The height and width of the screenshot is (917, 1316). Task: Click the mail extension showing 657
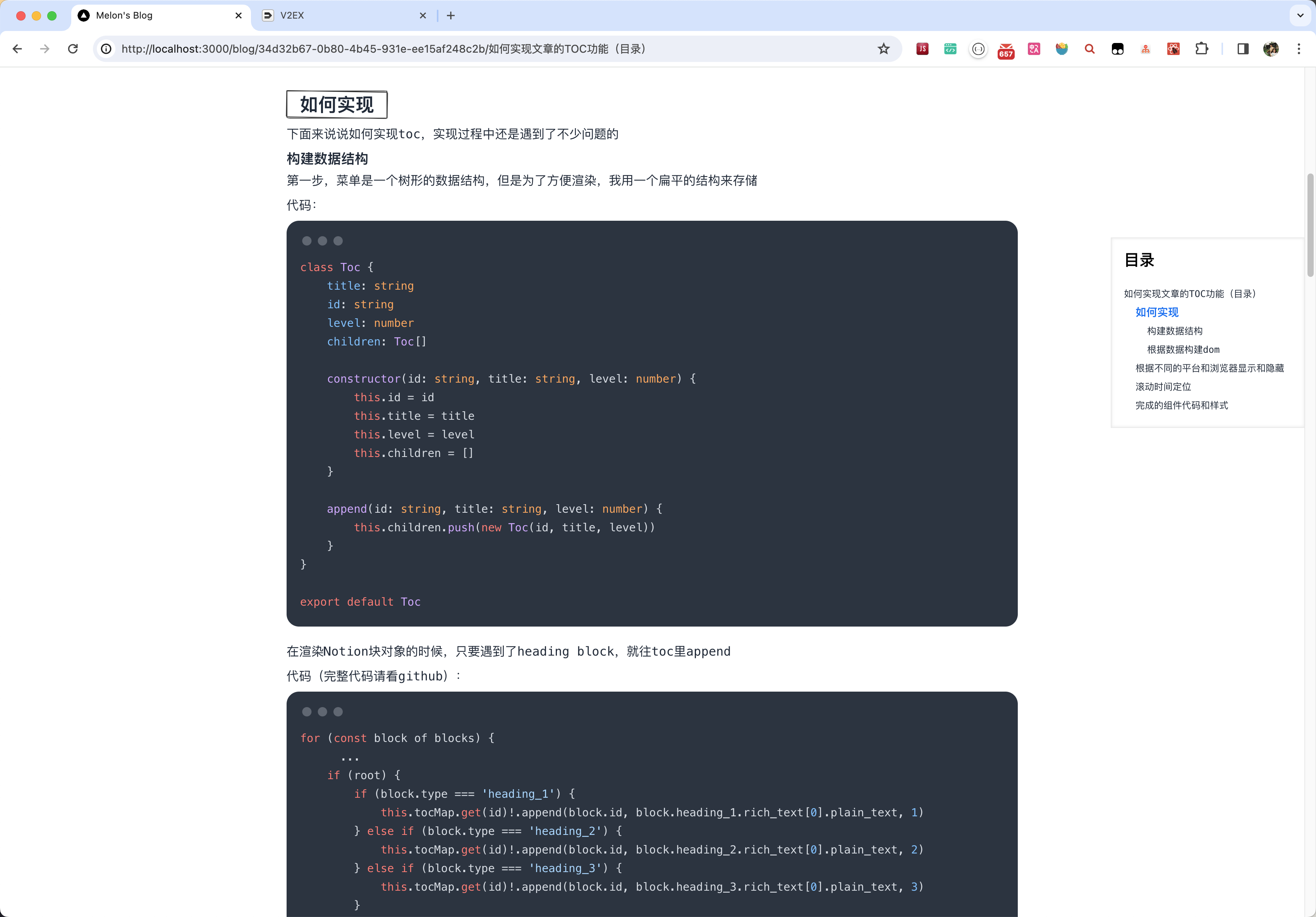click(x=1006, y=50)
